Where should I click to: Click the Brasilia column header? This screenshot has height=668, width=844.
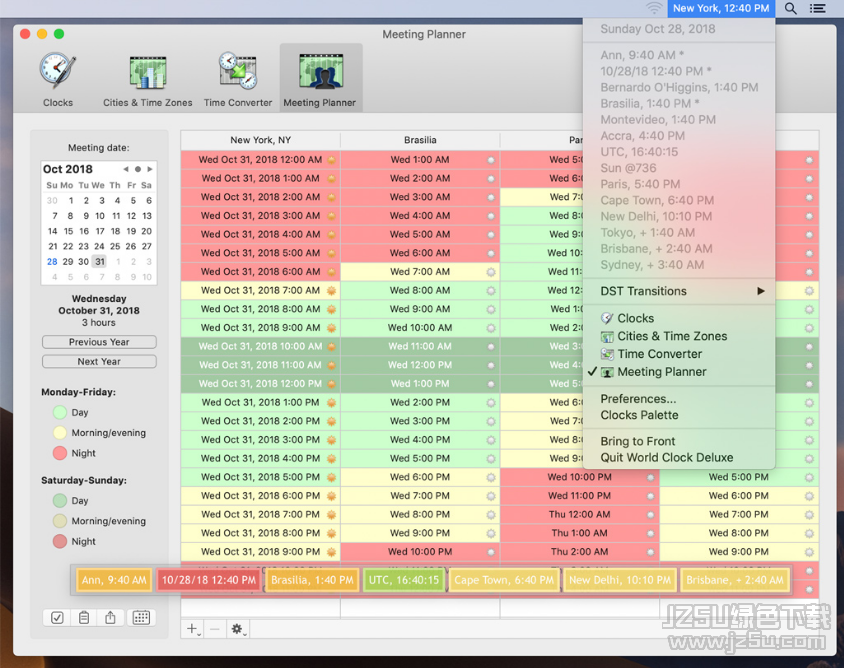(x=420, y=140)
